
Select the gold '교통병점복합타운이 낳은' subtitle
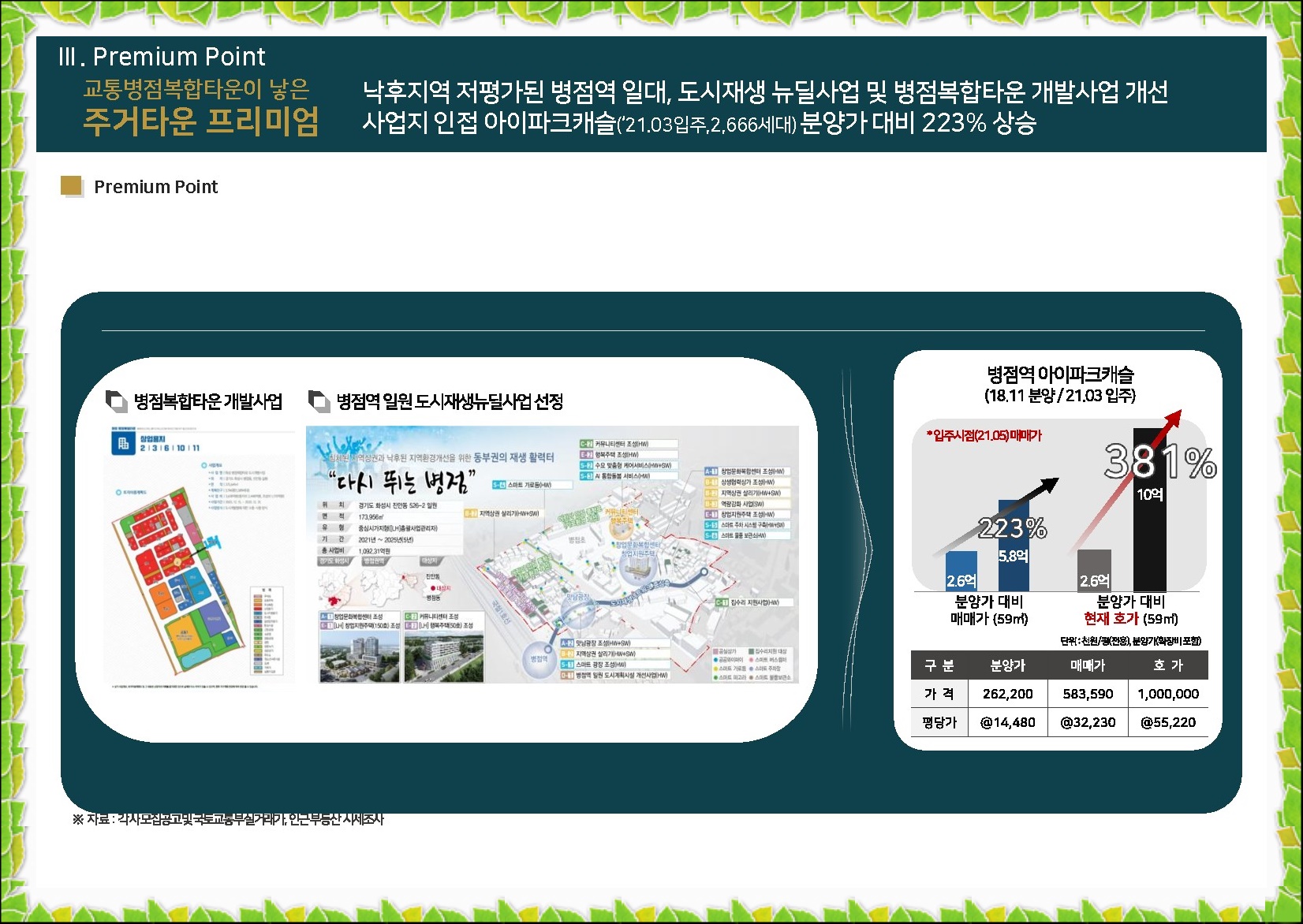pos(196,90)
